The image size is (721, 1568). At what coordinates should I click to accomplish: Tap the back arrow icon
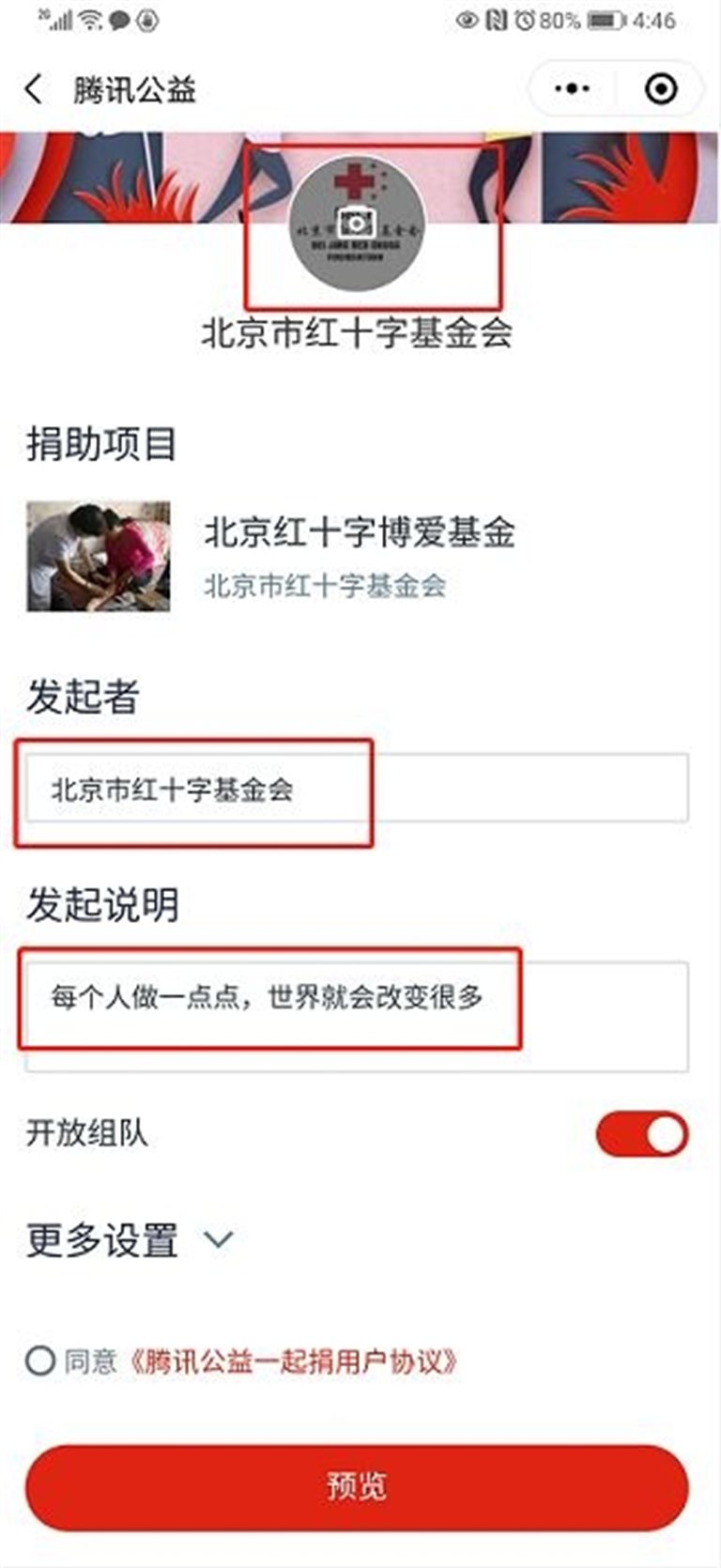[x=34, y=89]
